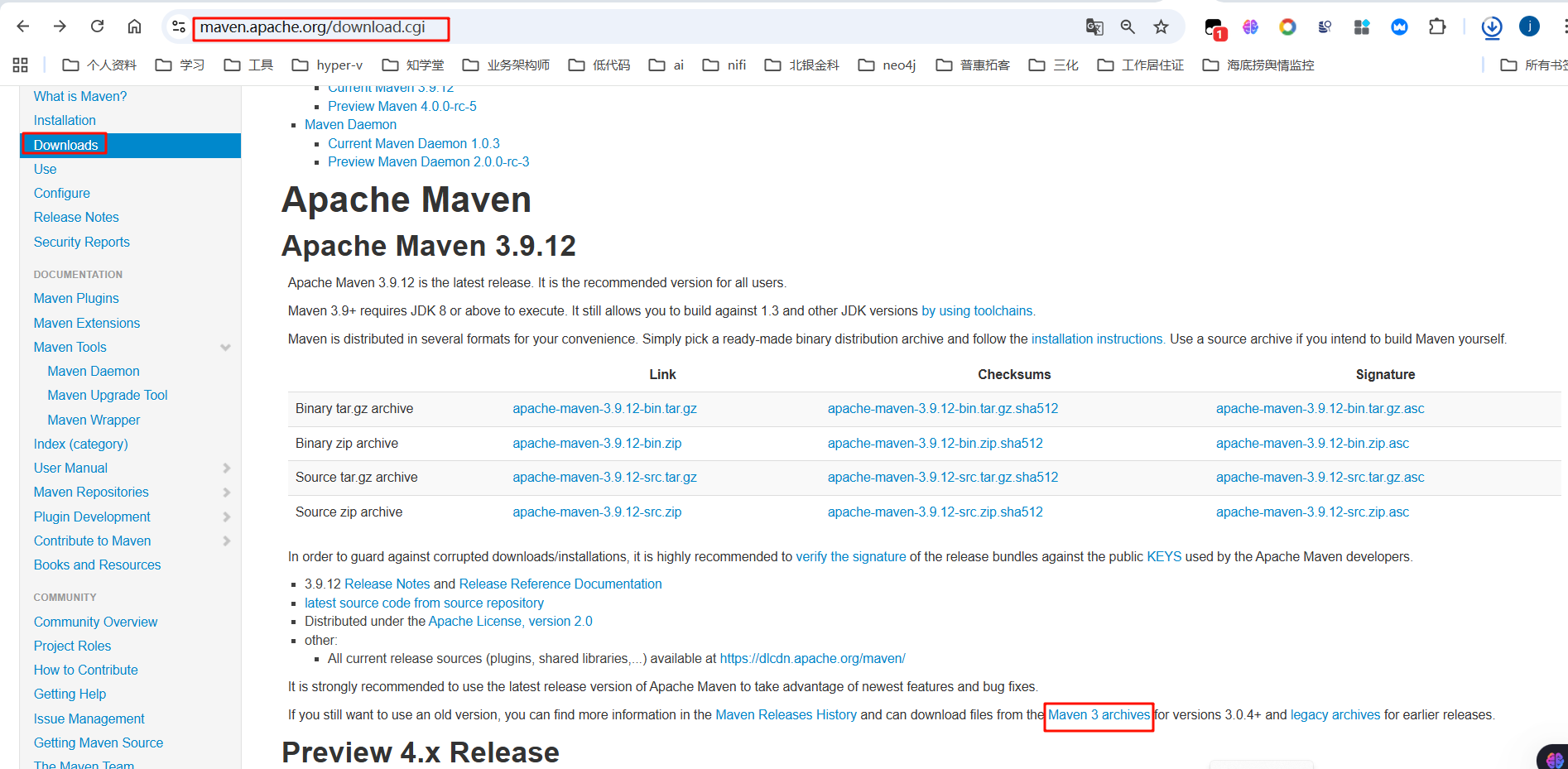Open Maven Wrapper in sidebar
This screenshot has height=769, width=1568.
94,420
